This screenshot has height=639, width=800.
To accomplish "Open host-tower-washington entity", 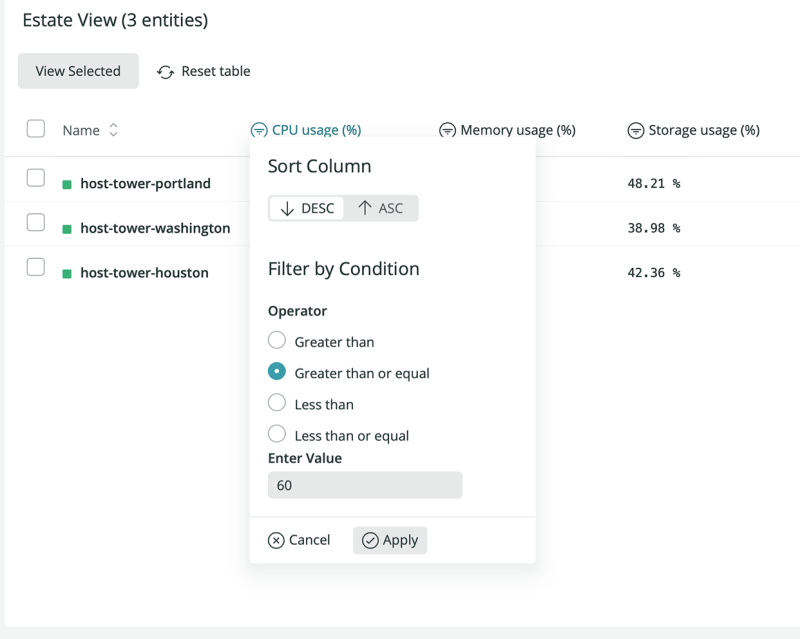I will tap(155, 228).
